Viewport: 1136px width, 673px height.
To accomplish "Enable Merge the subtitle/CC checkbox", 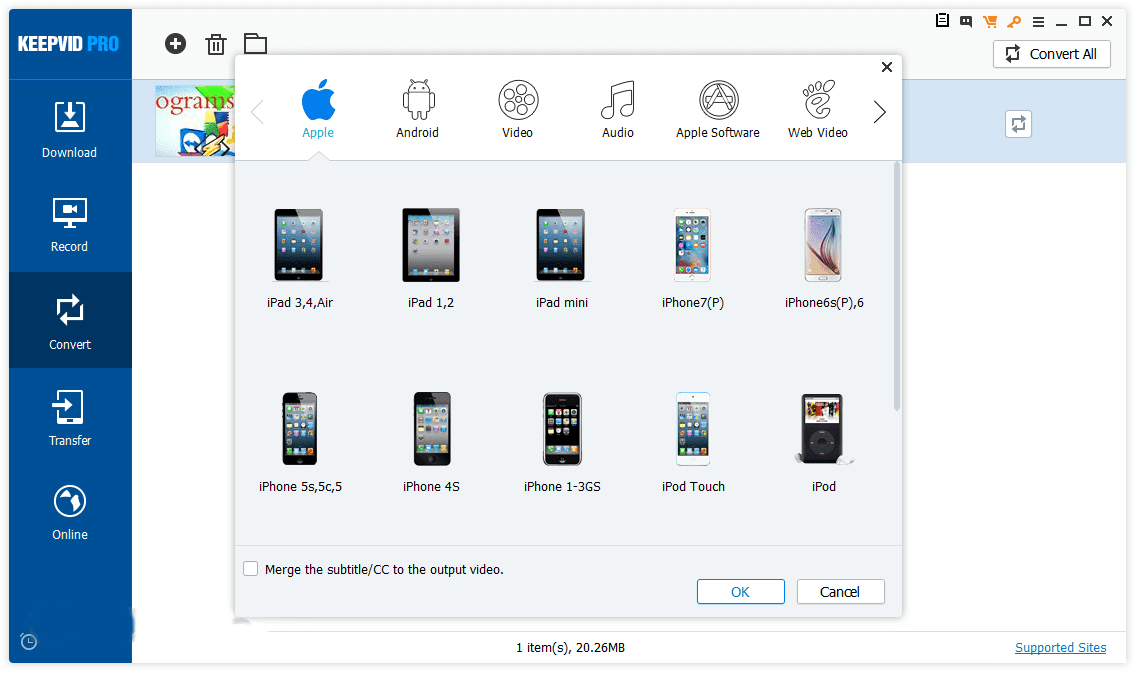I will [x=251, y=569].
